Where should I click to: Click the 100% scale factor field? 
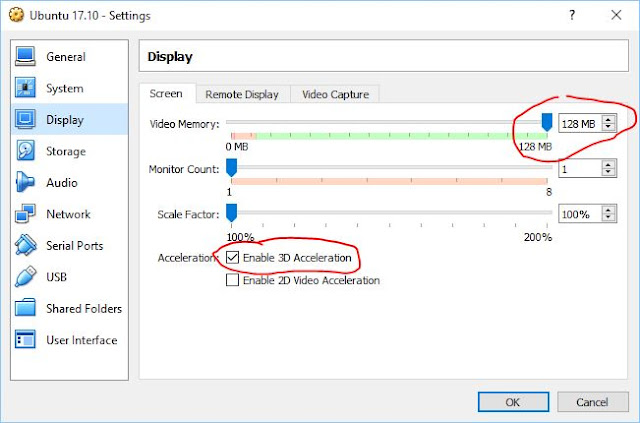coord(580,214)
